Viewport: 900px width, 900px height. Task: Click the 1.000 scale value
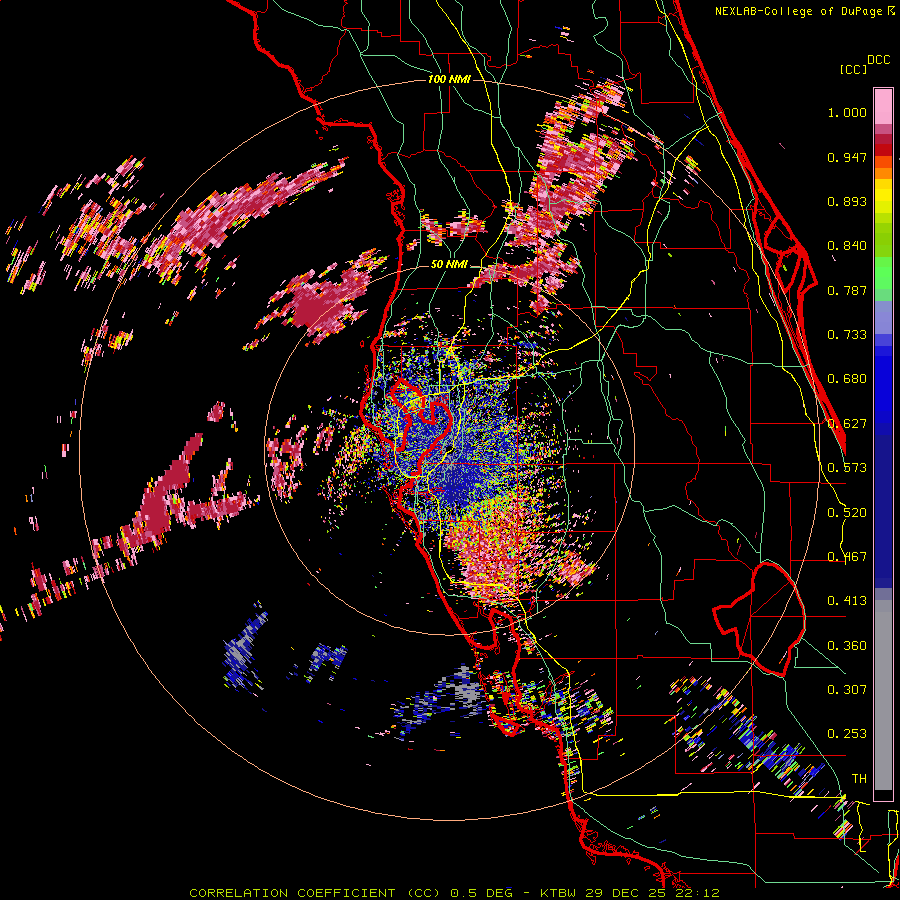pyautogui.click(x=847, y=112)
